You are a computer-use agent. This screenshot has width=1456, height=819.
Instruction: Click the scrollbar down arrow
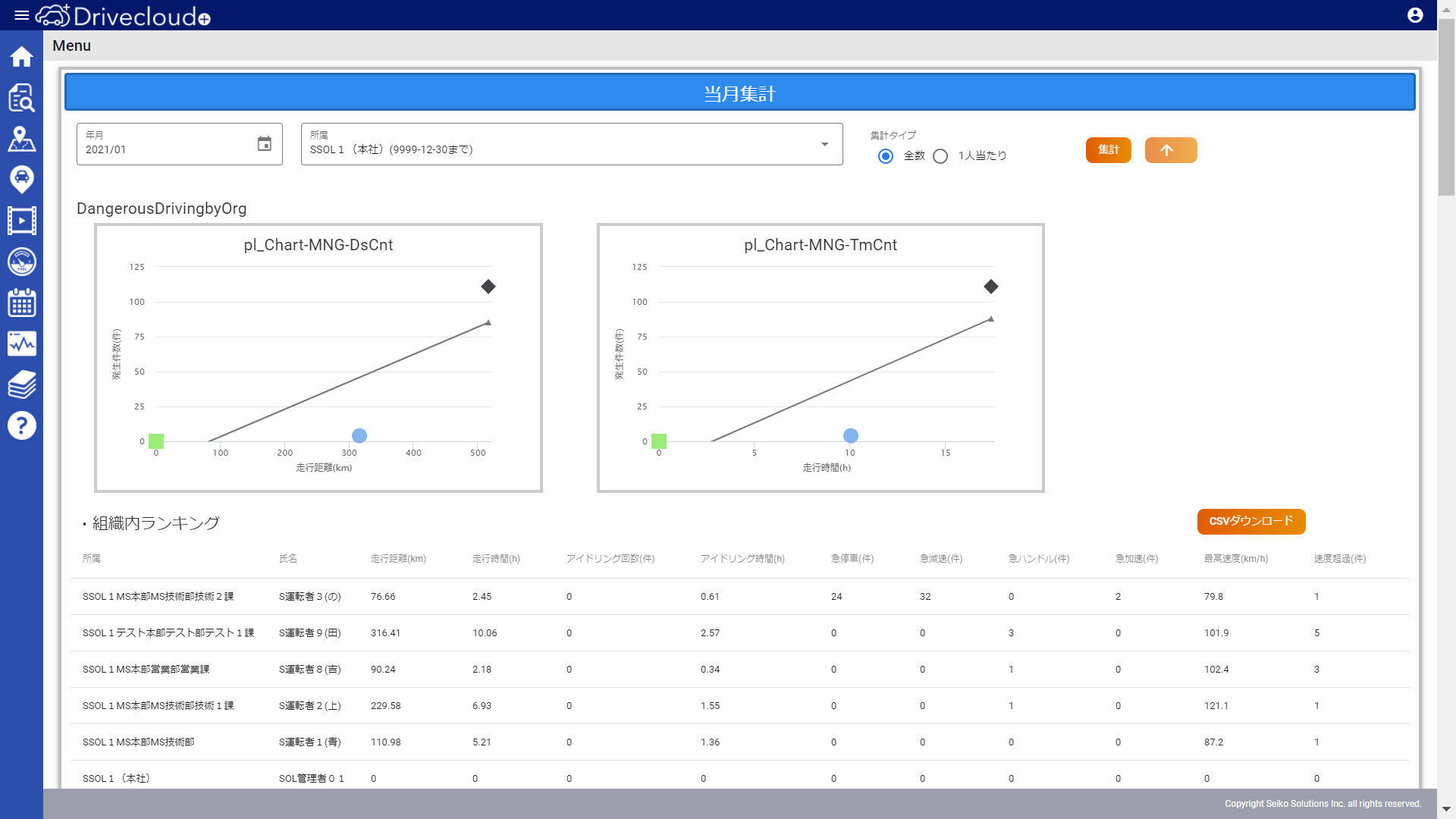pyautogui.click(x=1446, y=809)
